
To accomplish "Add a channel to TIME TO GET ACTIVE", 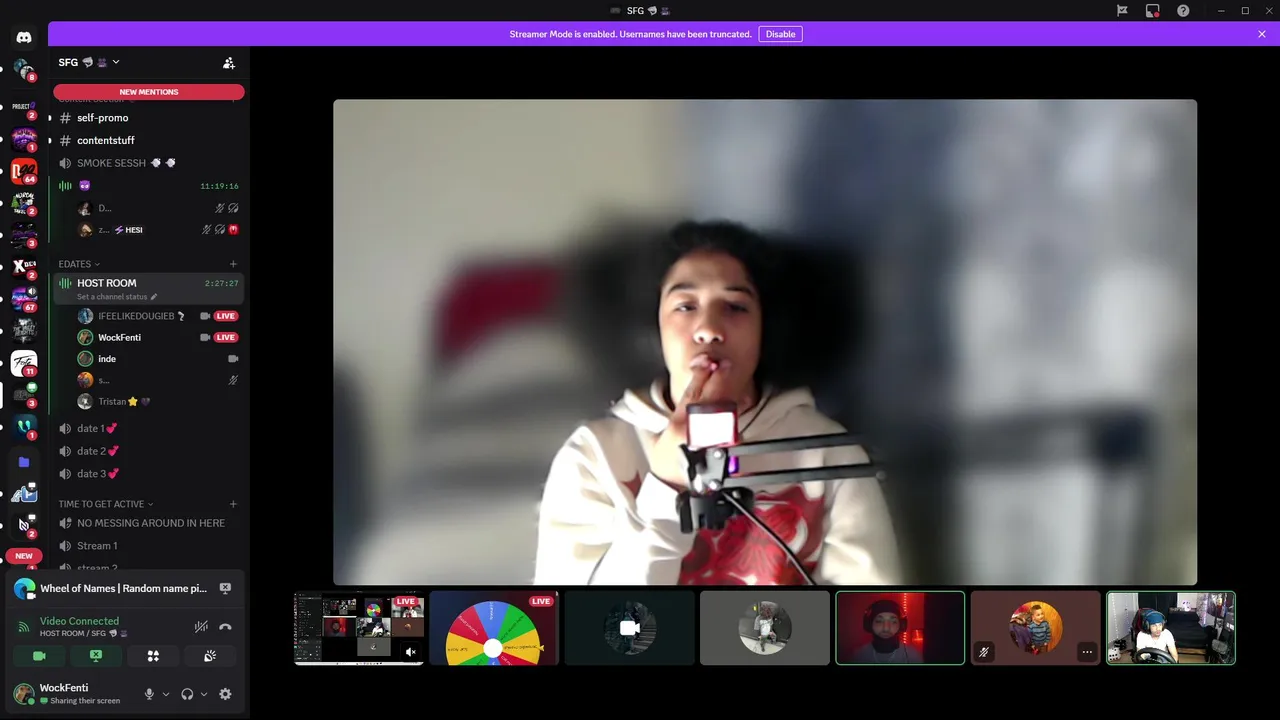I will (233, 504).
